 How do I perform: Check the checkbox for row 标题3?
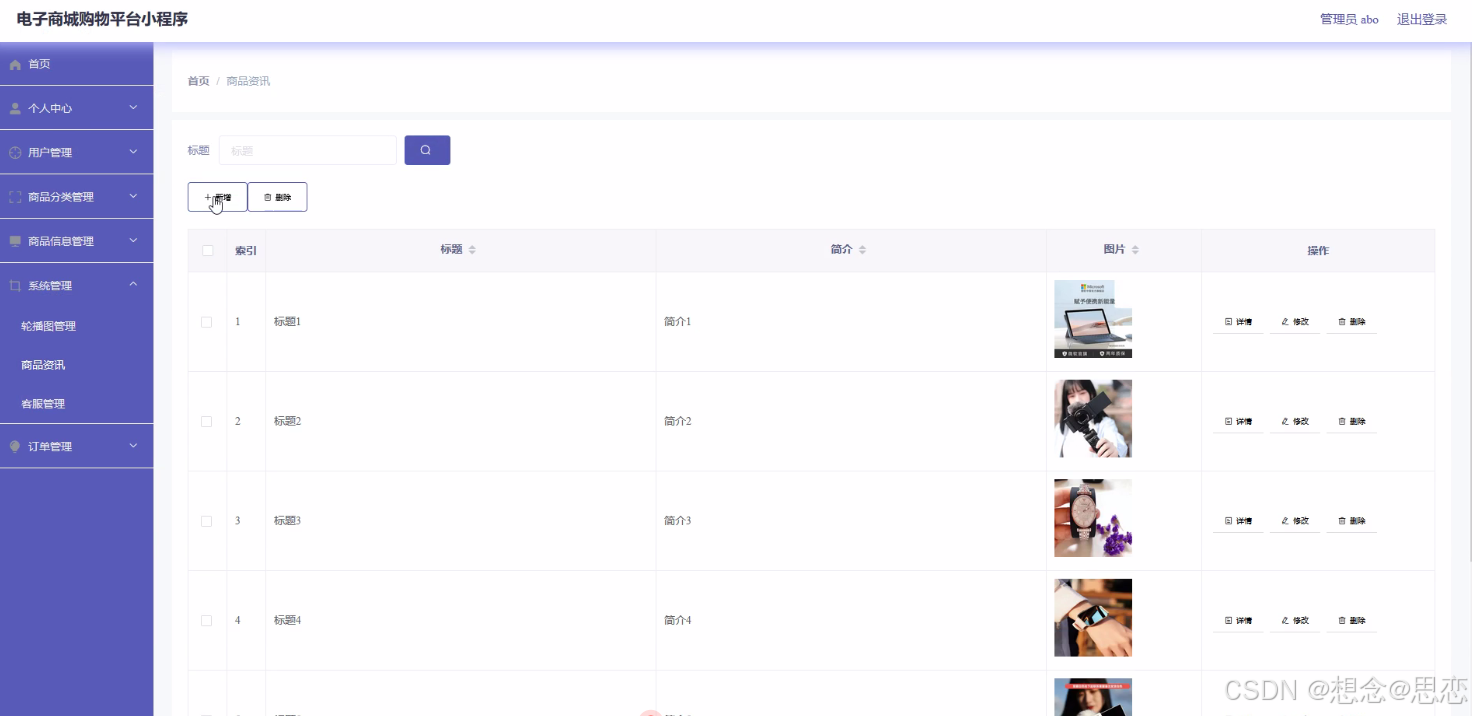(207, 521)
